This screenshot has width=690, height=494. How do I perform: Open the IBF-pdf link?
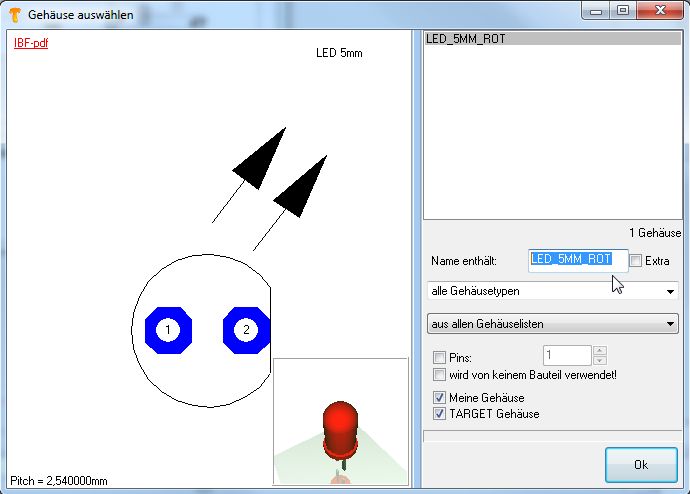pyautogui.click(x=31, y=44)
